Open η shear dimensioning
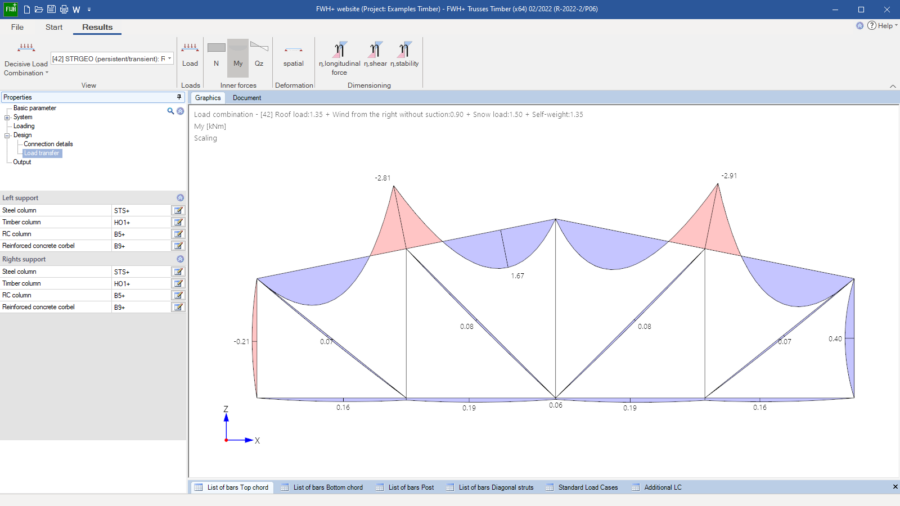This screenshot has width=900, height=506. coord(374,53)
